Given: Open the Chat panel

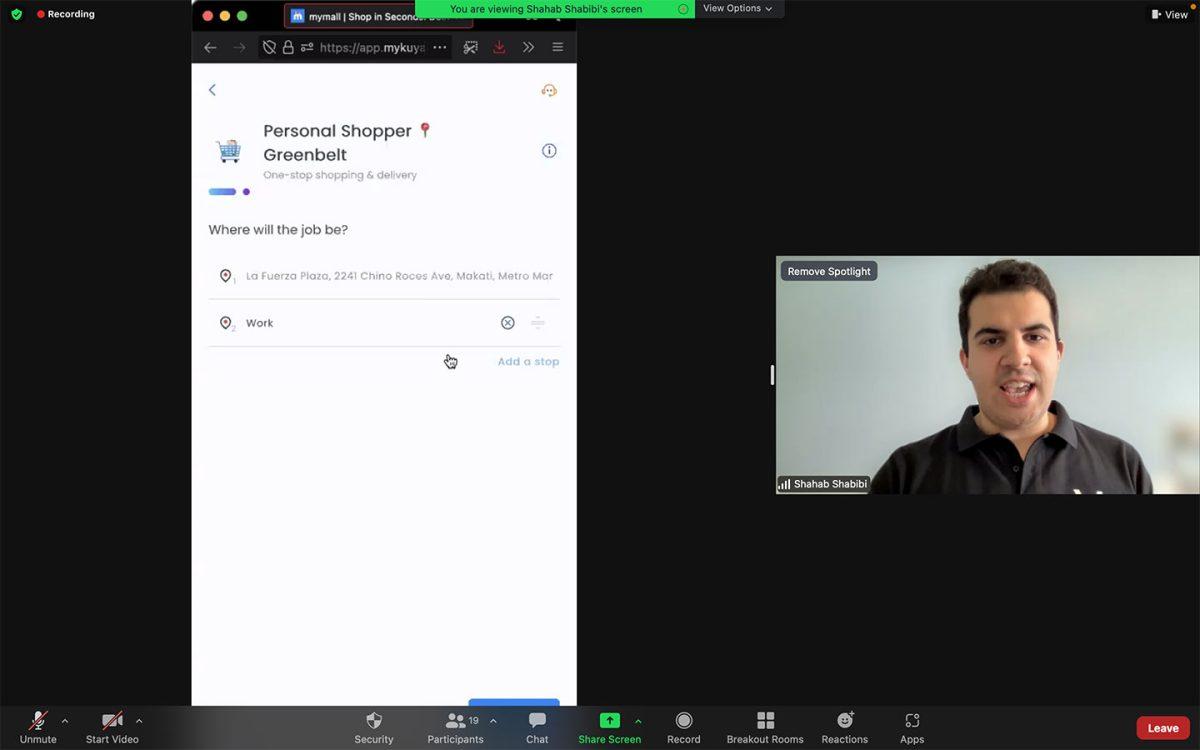Looking at the screenshot, I should (537, 726).
